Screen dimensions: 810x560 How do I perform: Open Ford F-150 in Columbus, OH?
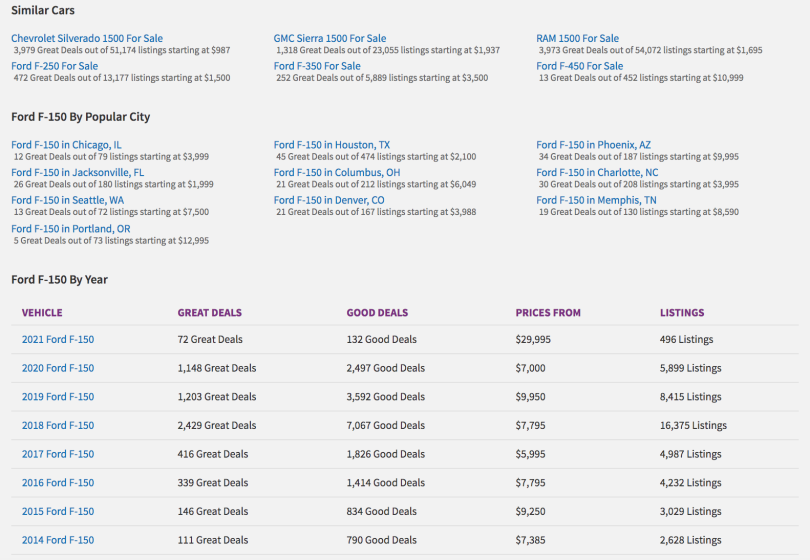click(x=337, y=173)
